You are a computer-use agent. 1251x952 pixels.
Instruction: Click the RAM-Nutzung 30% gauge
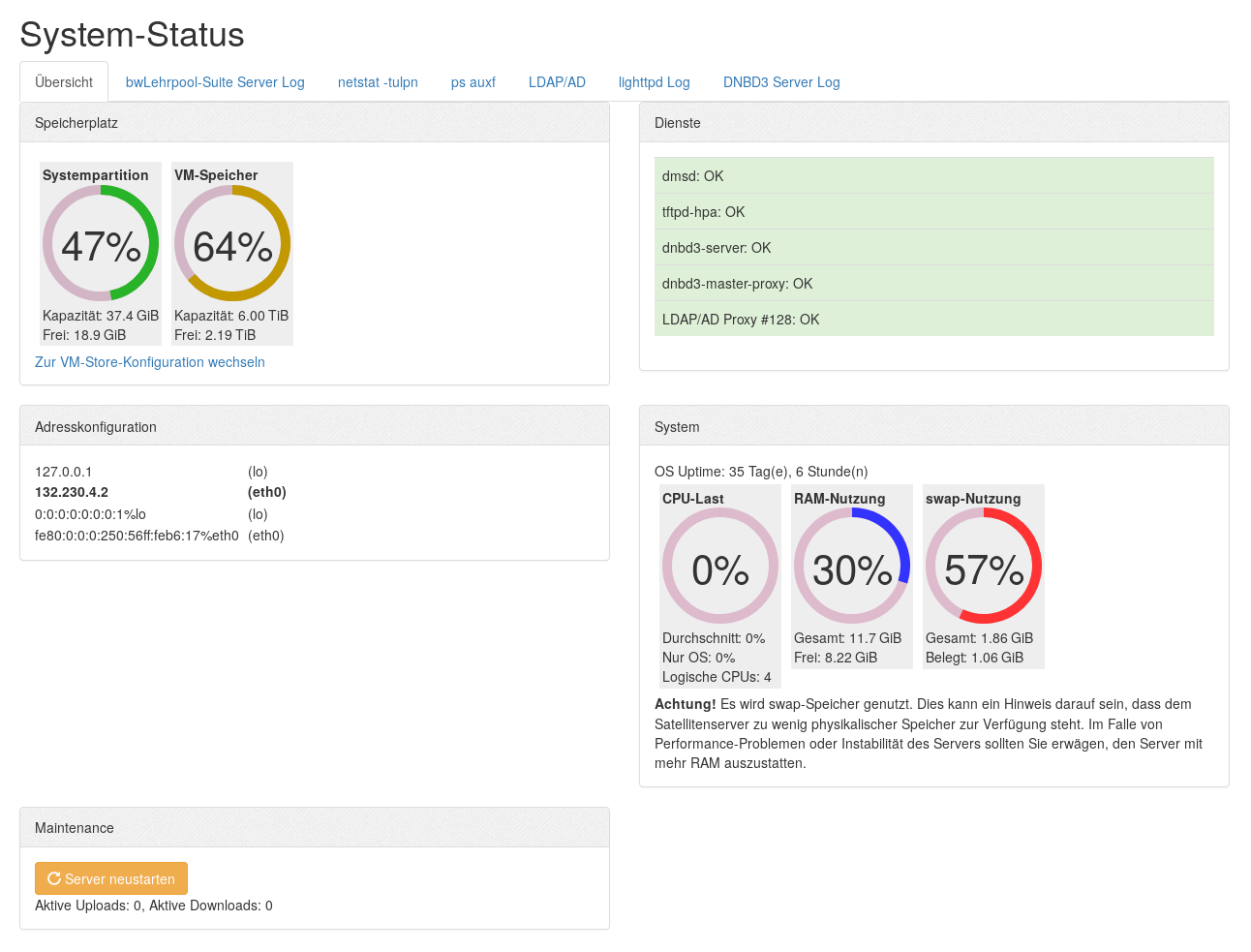[852, 567]
